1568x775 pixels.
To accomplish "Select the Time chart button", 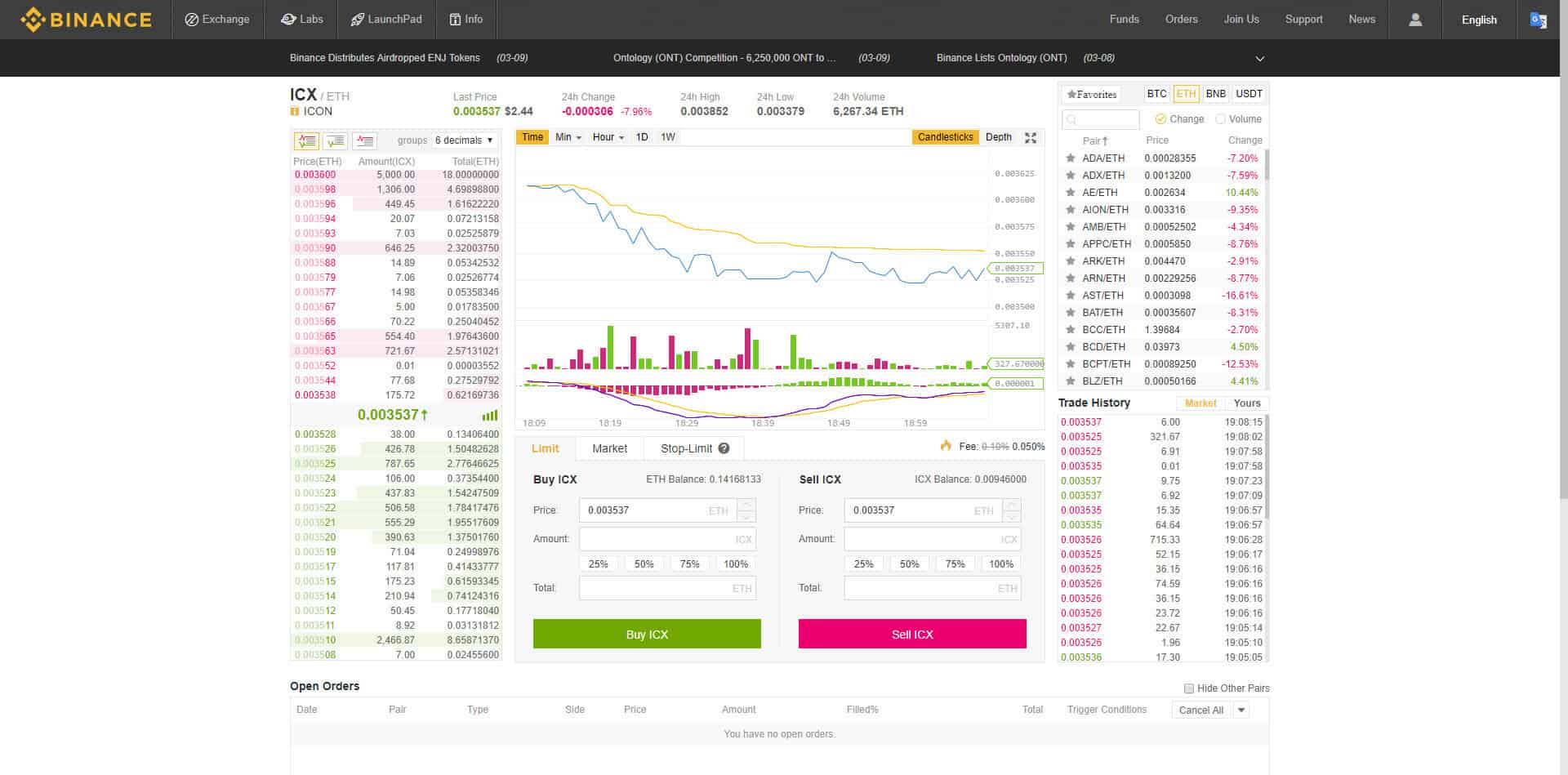I will (532, 137).
